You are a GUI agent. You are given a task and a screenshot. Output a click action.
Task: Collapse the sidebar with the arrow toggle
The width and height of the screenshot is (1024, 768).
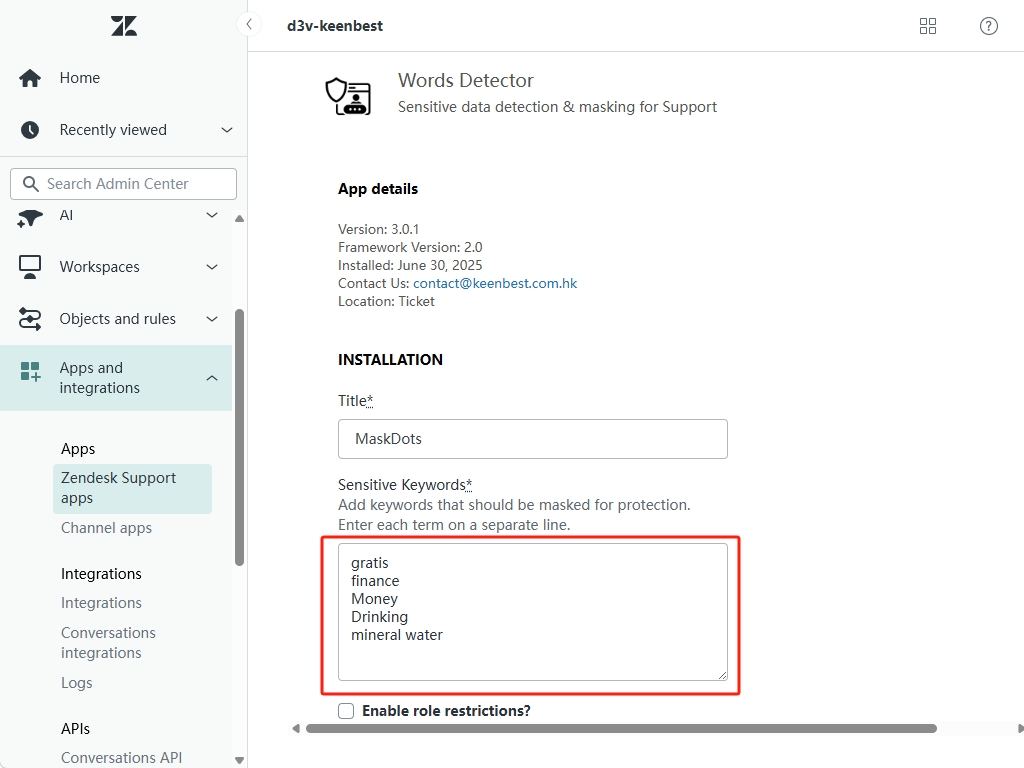point(248,25)
